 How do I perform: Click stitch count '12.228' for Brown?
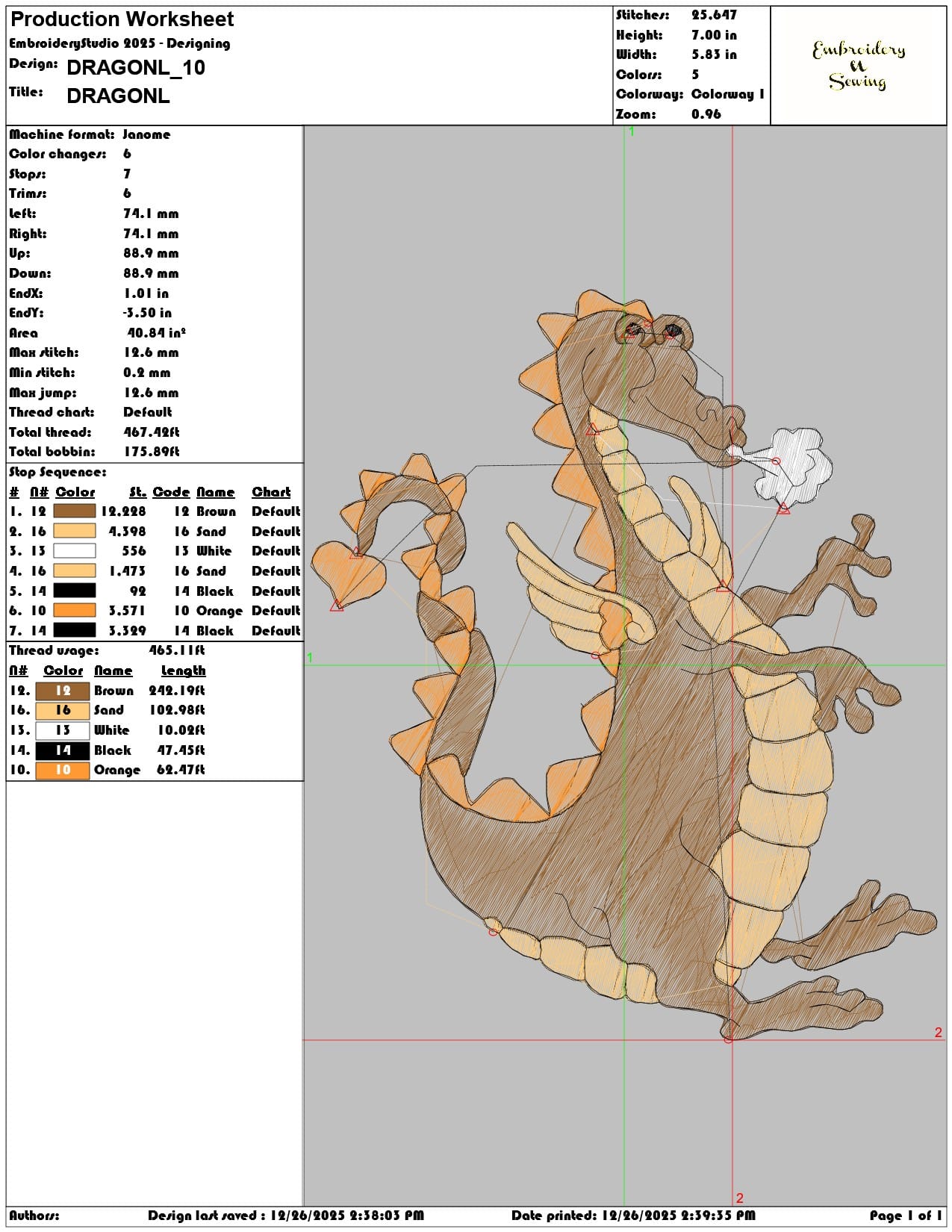[x=124, y=511]
